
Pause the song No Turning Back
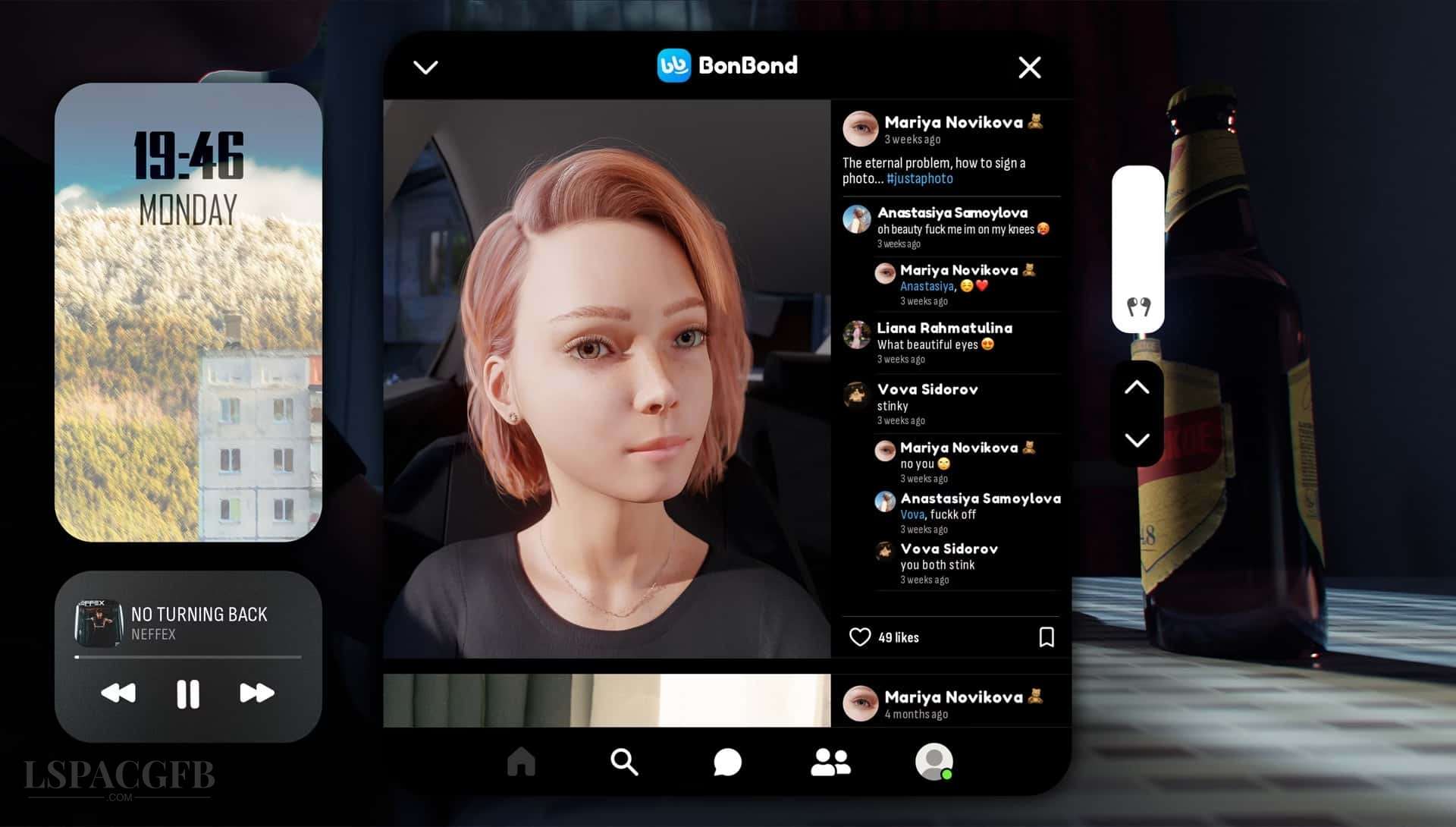[187, 693]
